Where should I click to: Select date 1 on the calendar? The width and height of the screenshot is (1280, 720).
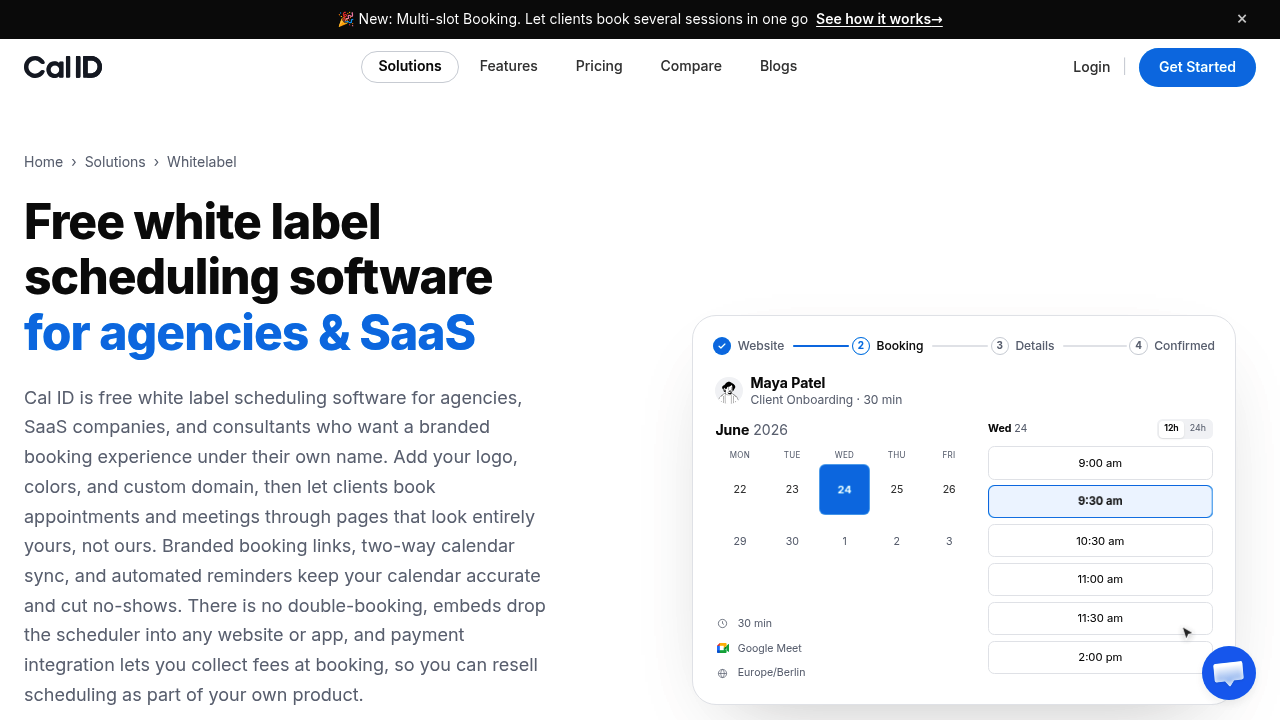844,542
